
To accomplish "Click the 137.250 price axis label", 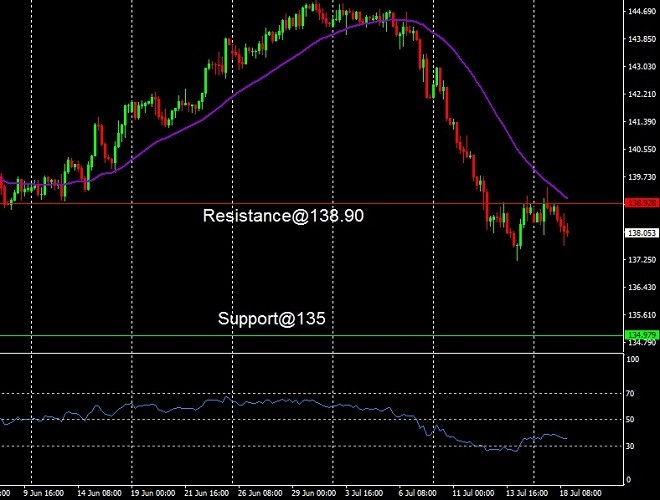I will [x=642, y=260].
